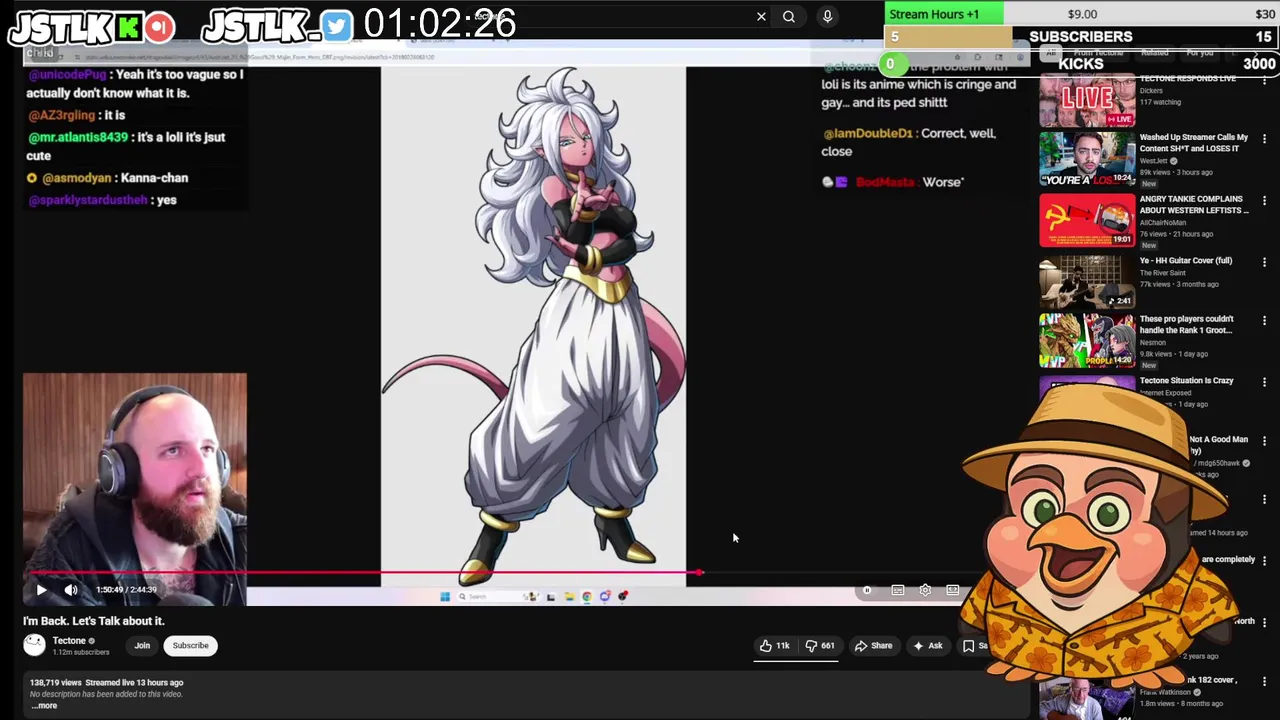Click the "138,719 views" text
This screenshot has width=1280, height=720.
55,682
